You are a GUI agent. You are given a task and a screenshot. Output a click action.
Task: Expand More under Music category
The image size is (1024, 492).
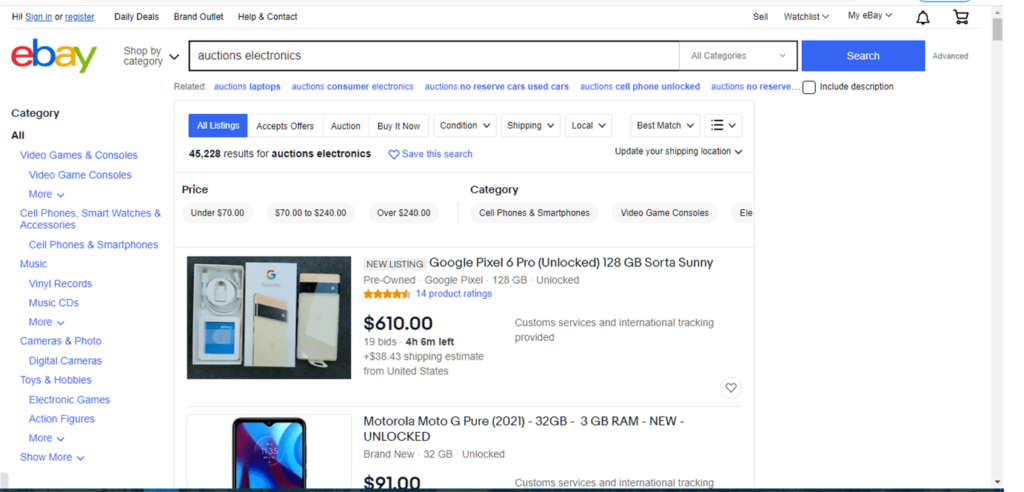point(46,322)
